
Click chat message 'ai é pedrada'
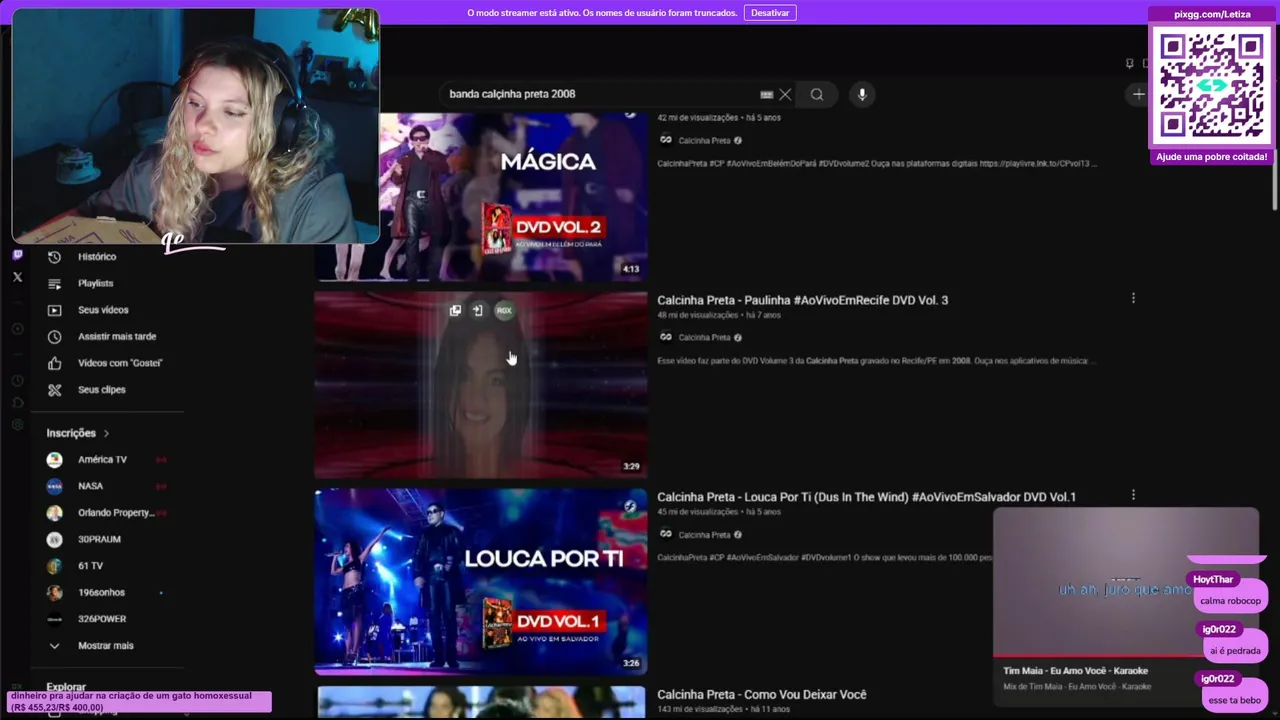coord(1235,651)
